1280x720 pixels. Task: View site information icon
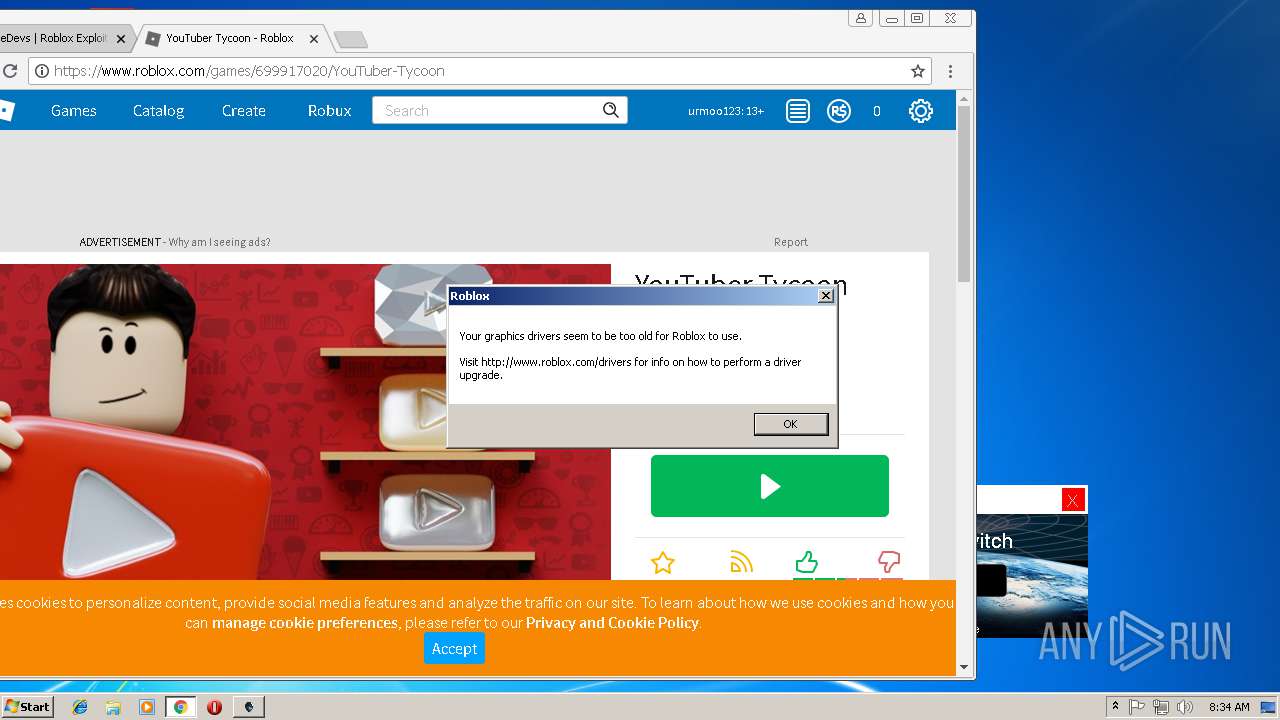coord(41,71)
